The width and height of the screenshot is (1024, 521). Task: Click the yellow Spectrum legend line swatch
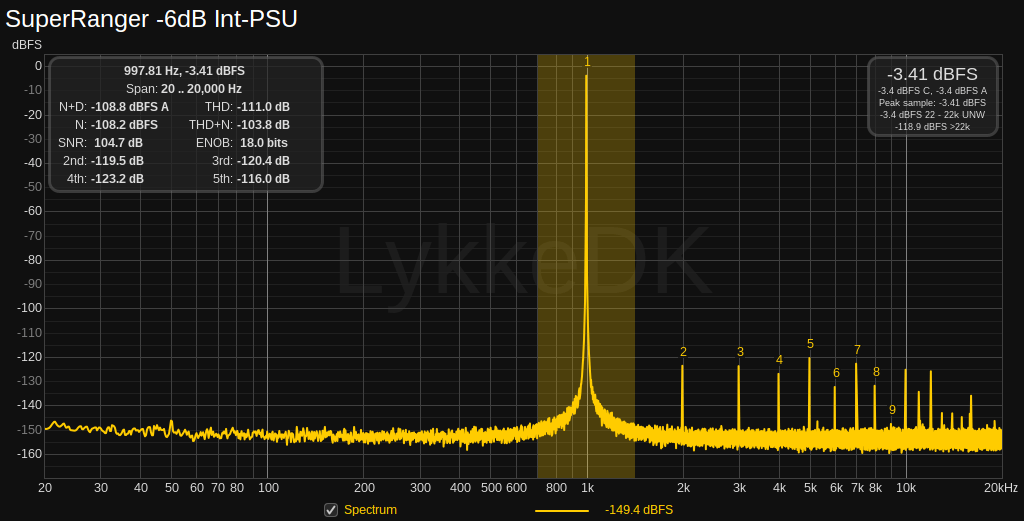pyautogui.click(x=562, y=511)
